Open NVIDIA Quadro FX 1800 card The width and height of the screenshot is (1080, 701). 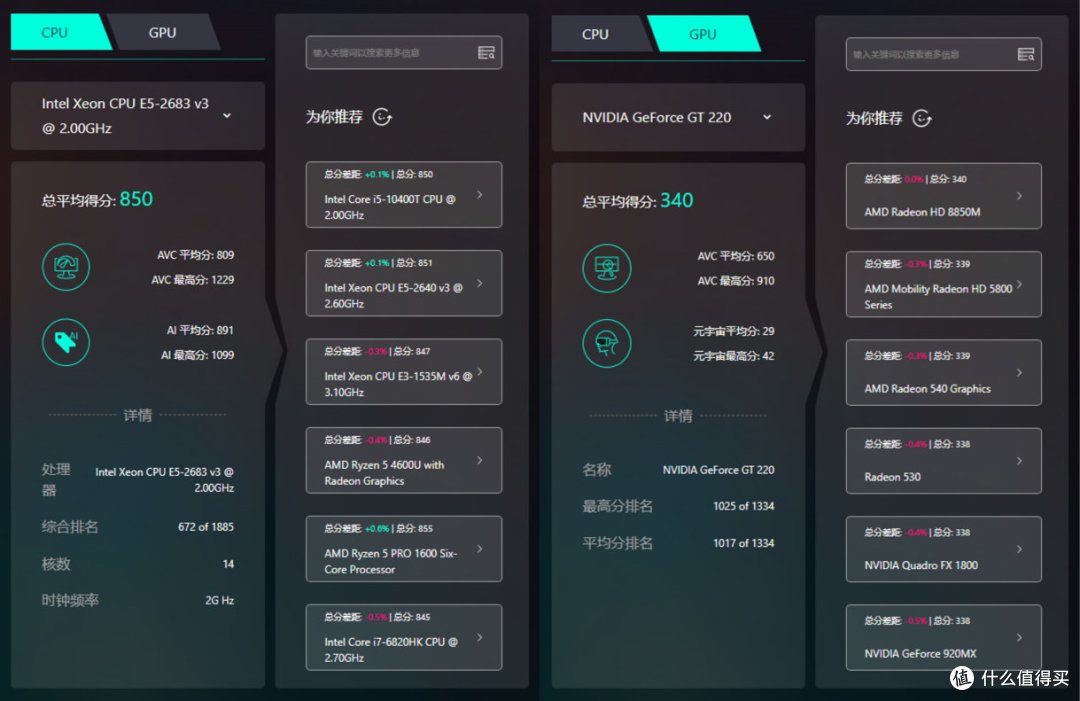point(944,549)
